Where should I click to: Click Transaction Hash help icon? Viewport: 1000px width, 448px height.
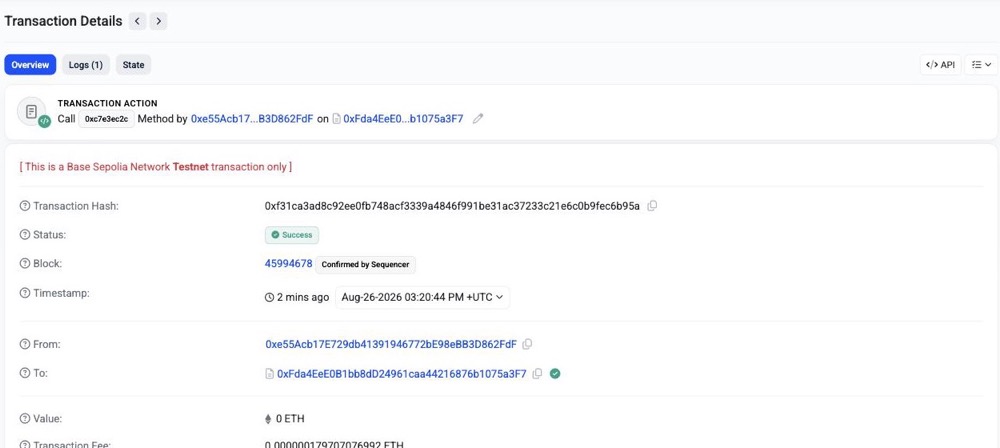(x=25, y=205)
